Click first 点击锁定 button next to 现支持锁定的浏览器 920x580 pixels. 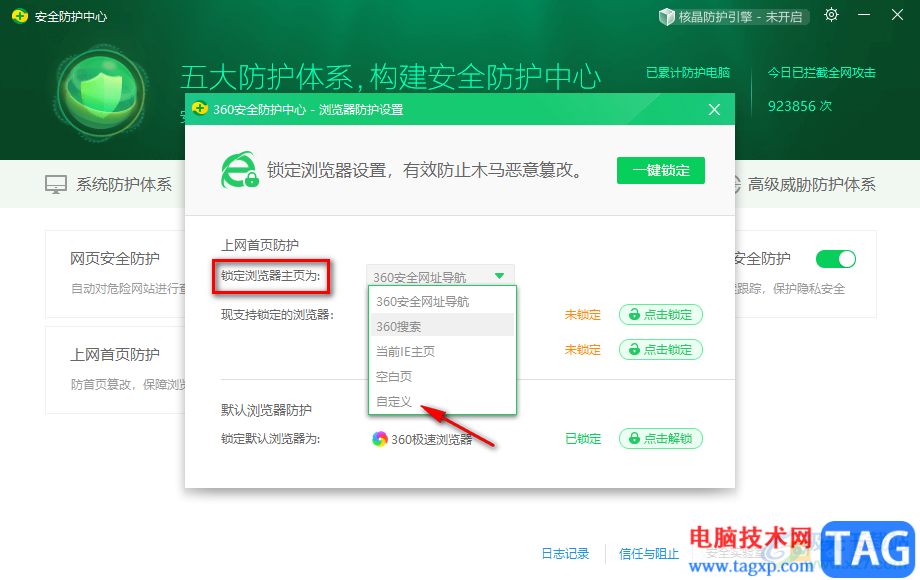coord(661,315)
